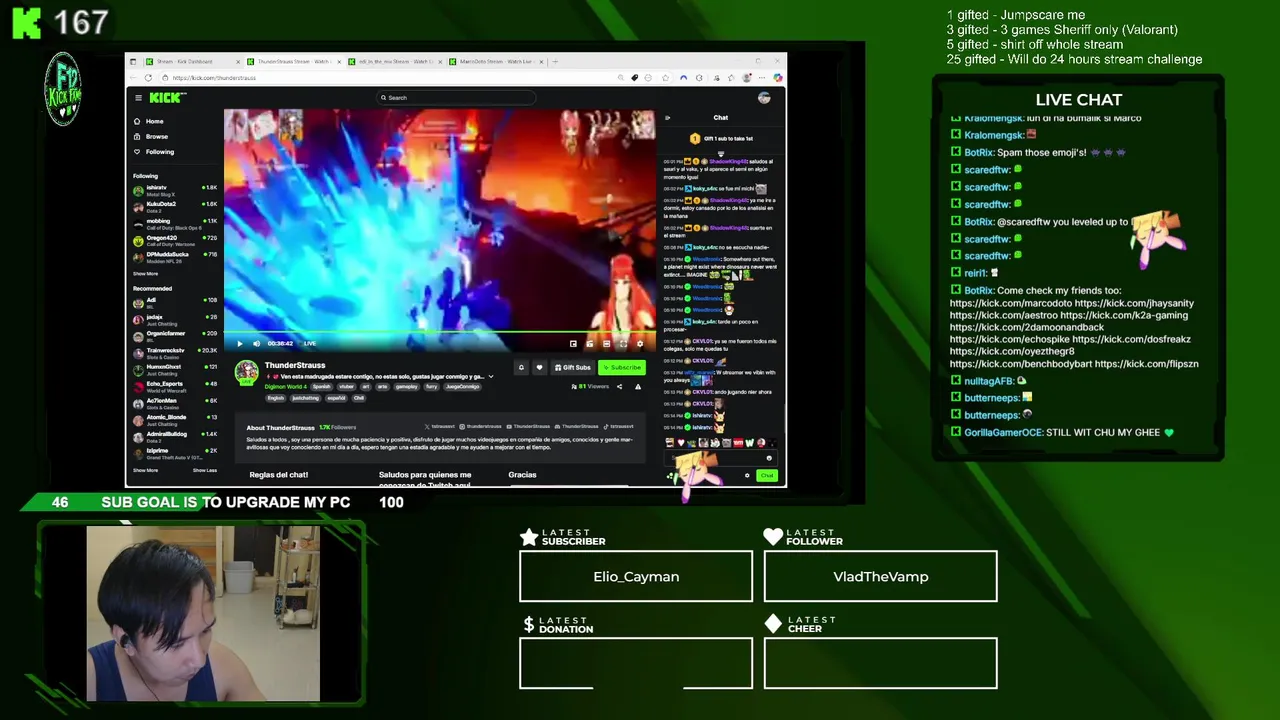Click play button in stream player
The width and height of the screenshot is (1280, 720).
point(240,343)
